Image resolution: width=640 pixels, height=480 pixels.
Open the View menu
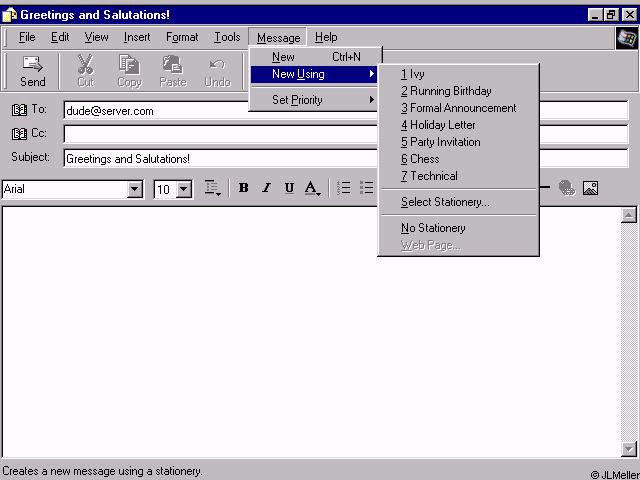(x=96, y=37)
